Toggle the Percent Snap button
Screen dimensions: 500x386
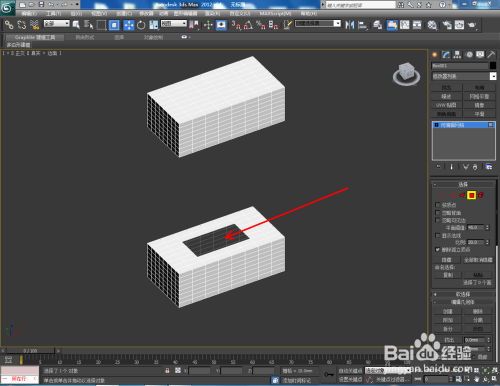coord(261,25)
